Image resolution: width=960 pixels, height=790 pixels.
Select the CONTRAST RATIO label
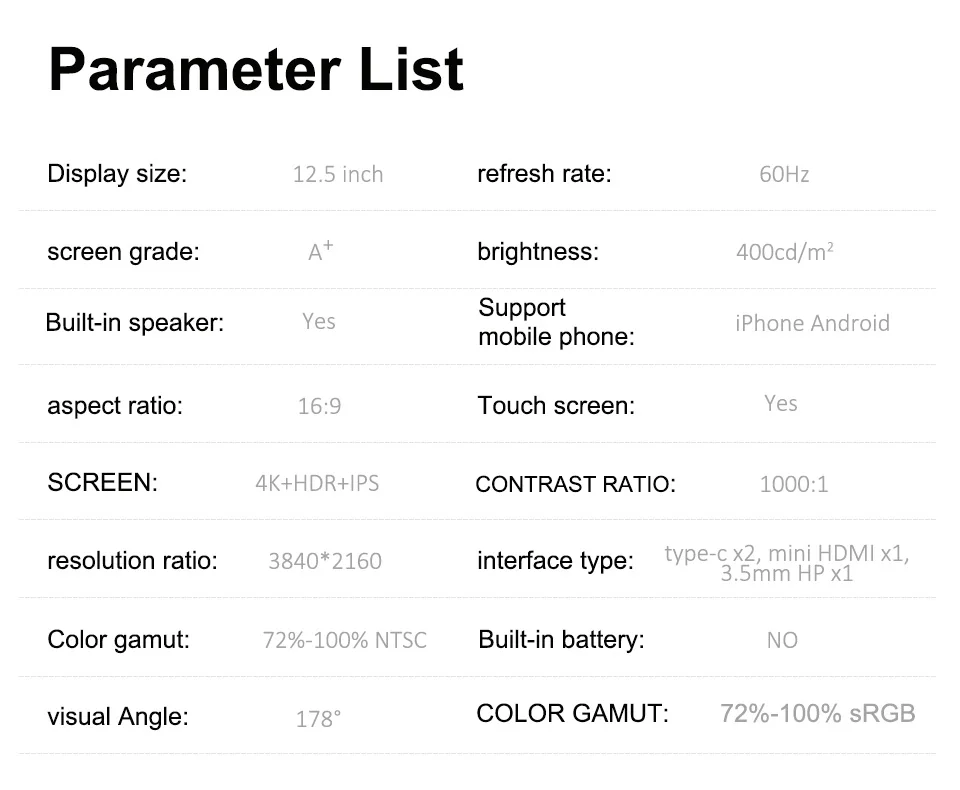click(576, 484)
